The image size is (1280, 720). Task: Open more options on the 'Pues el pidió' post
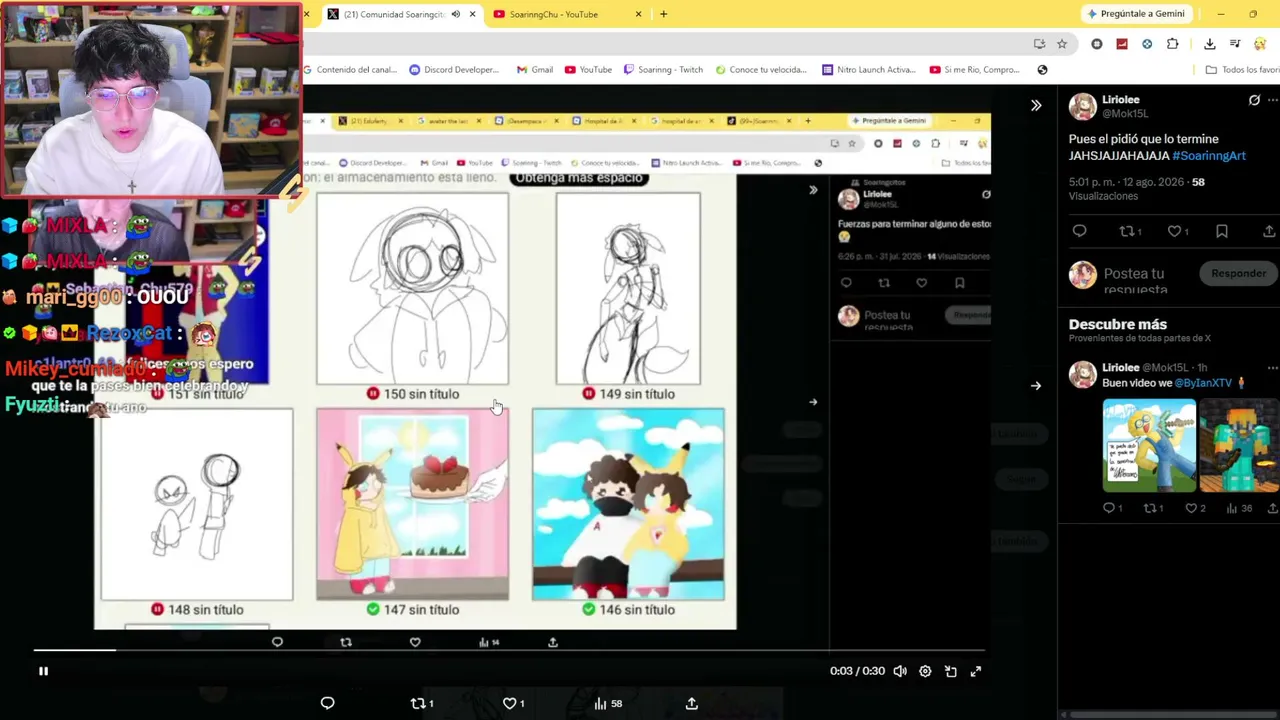(x=1272, y=100)
